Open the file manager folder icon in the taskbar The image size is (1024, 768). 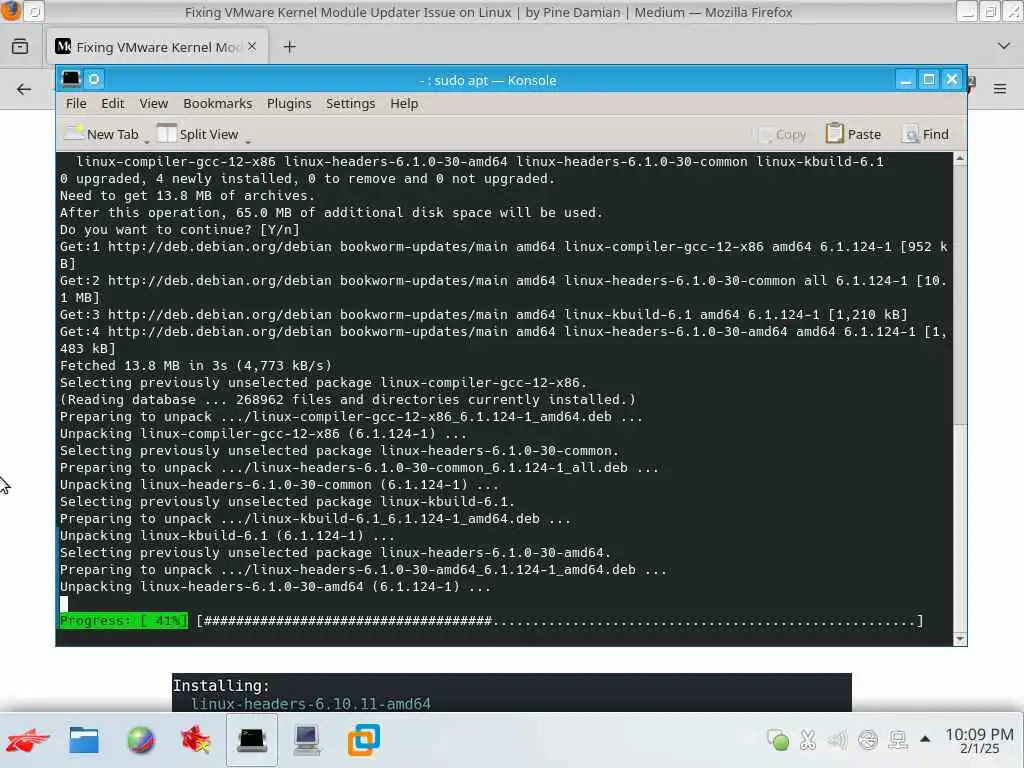pos(84,740)
